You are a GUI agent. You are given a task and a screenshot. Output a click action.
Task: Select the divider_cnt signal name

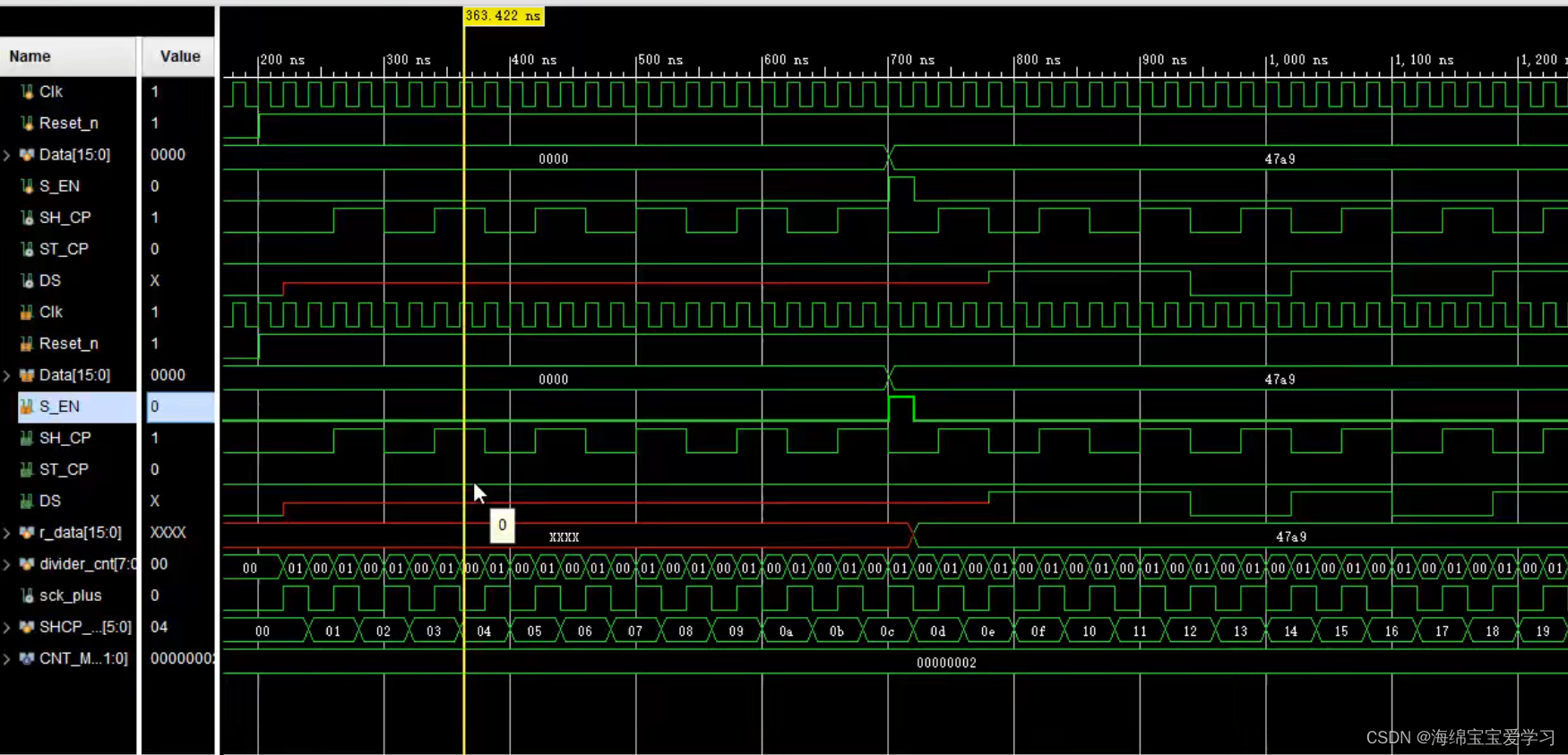tap(88, 564)
